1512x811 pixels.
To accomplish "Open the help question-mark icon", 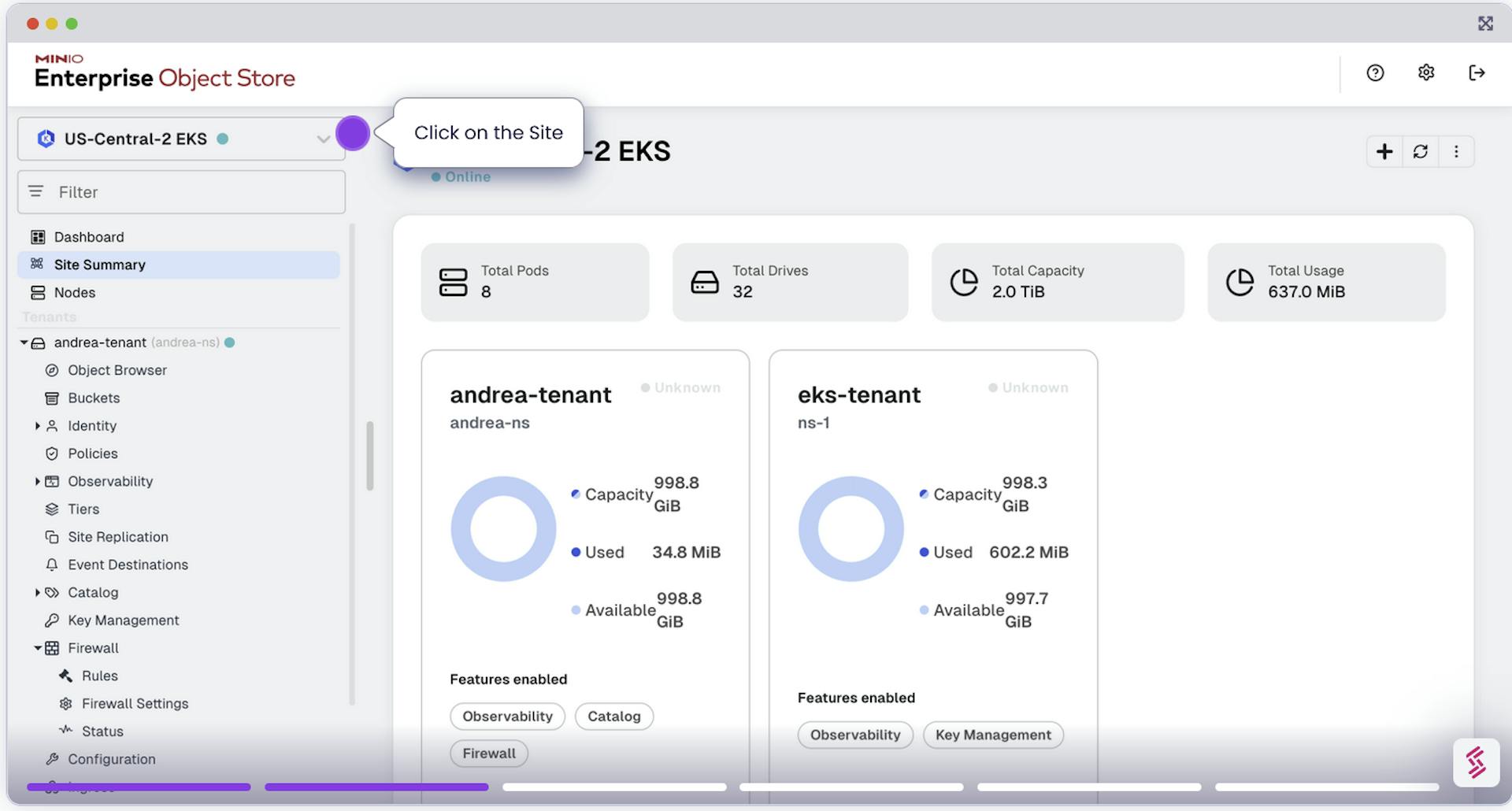I will coord(1375,73).
